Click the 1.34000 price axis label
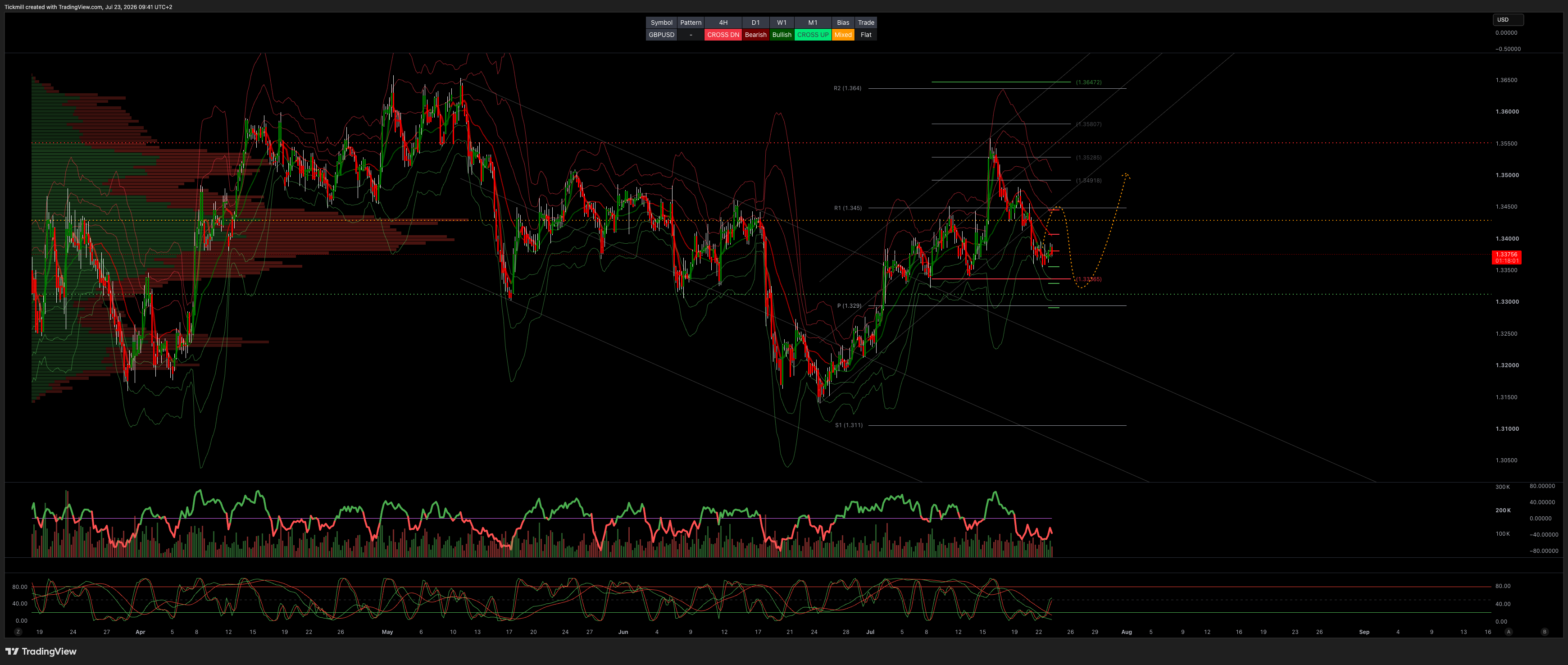The height and width of the screenshot is (665, 1568). click(x=1507, y=239)
